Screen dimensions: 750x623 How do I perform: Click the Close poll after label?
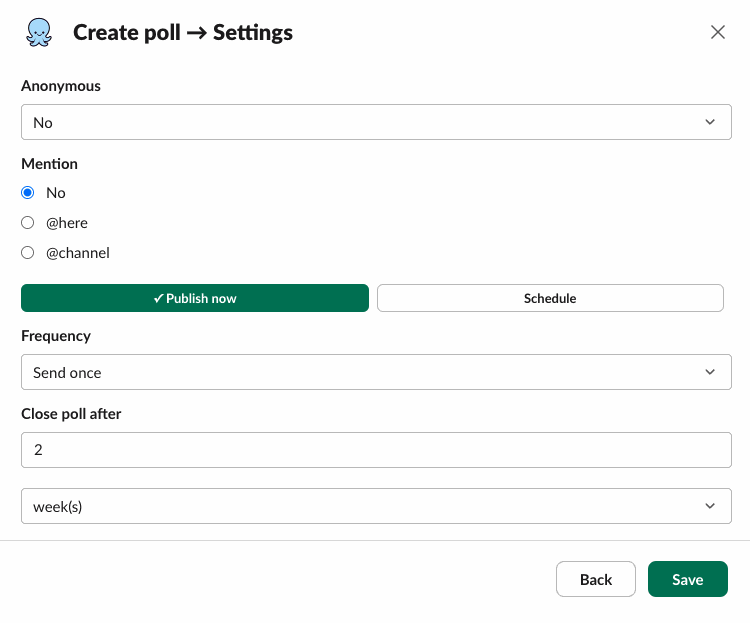pyautogui.click(x=71, y=413)
